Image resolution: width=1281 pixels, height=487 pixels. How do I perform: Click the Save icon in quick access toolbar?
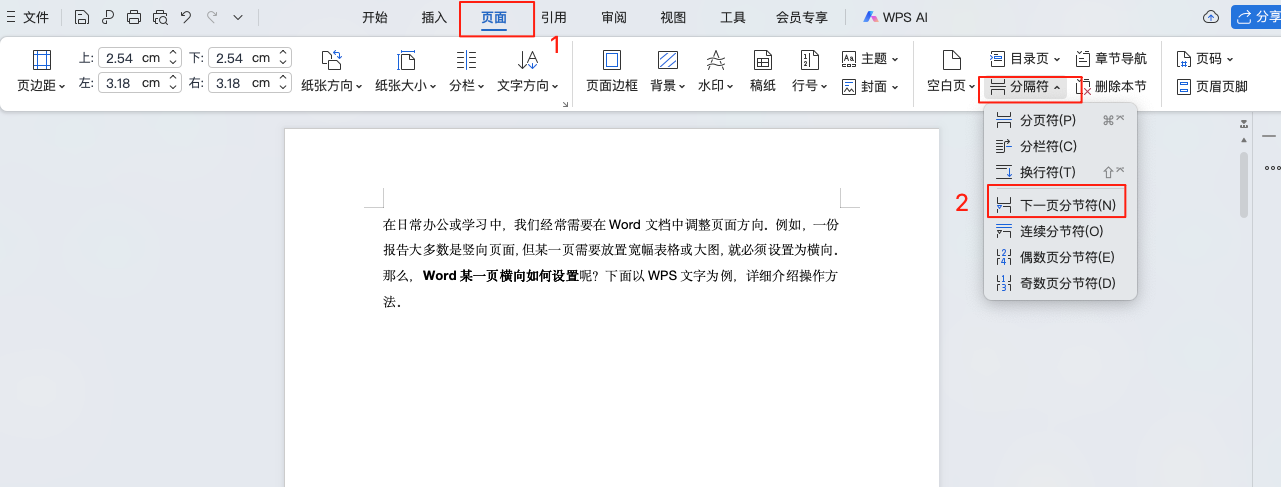coord(82,17)
